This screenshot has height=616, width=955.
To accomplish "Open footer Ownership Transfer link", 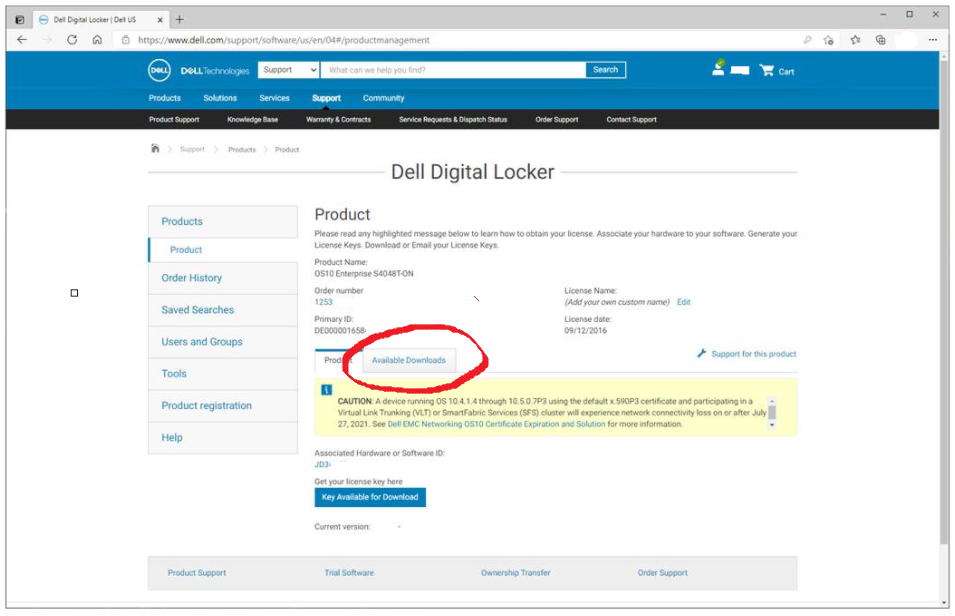I will pos(515,573).
